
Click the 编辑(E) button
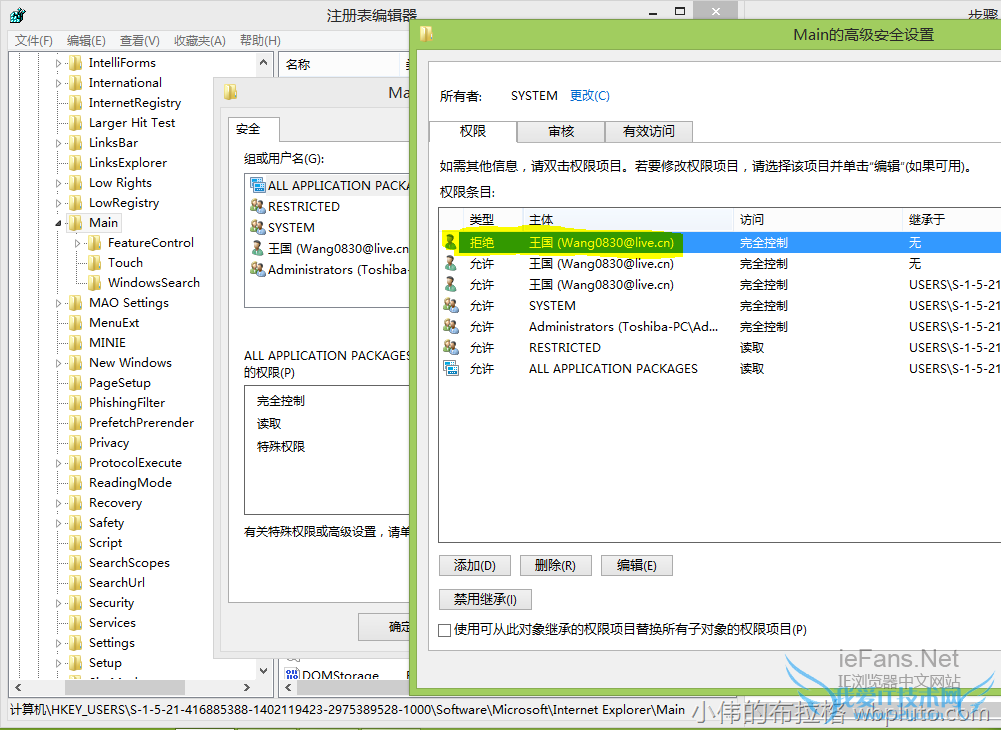pos(636,565)
